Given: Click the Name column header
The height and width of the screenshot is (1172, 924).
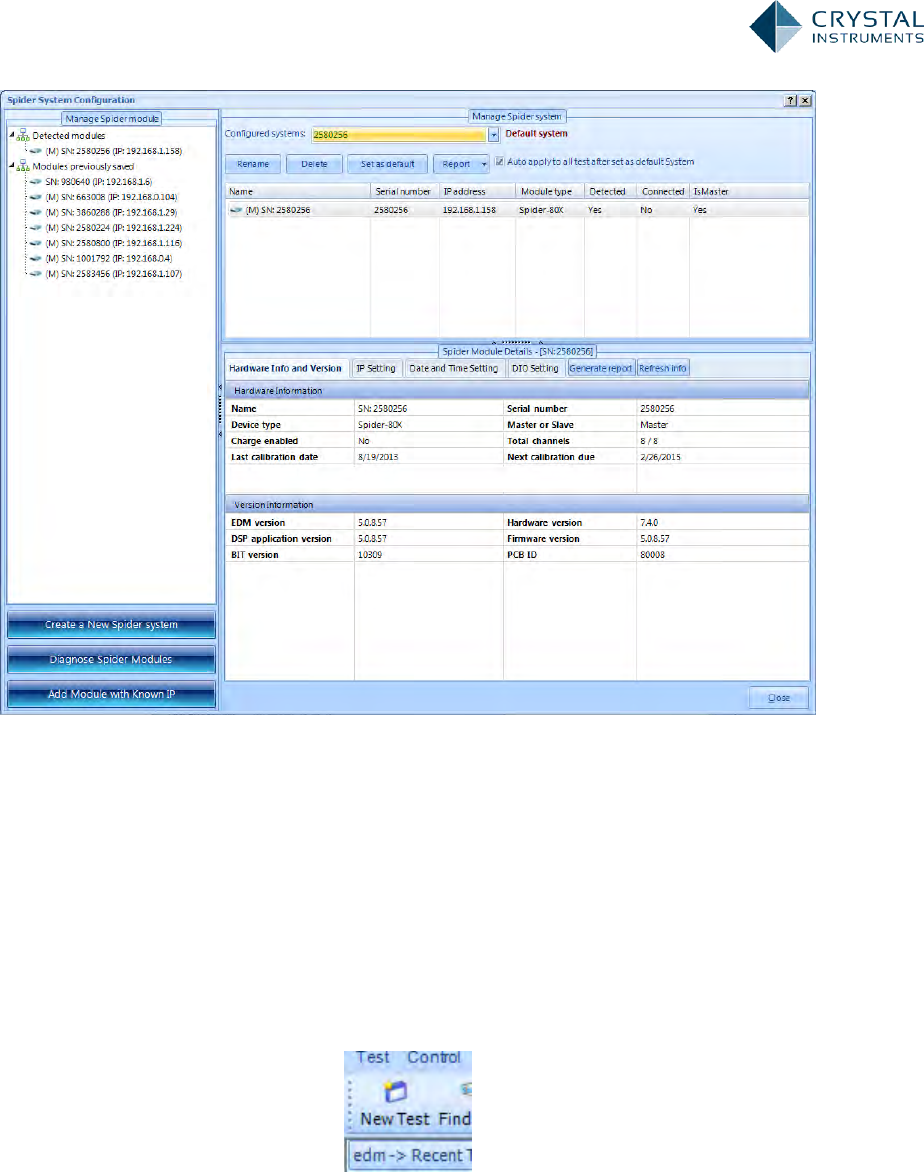Looking at the screenshot, I should (x=298, y=191).
